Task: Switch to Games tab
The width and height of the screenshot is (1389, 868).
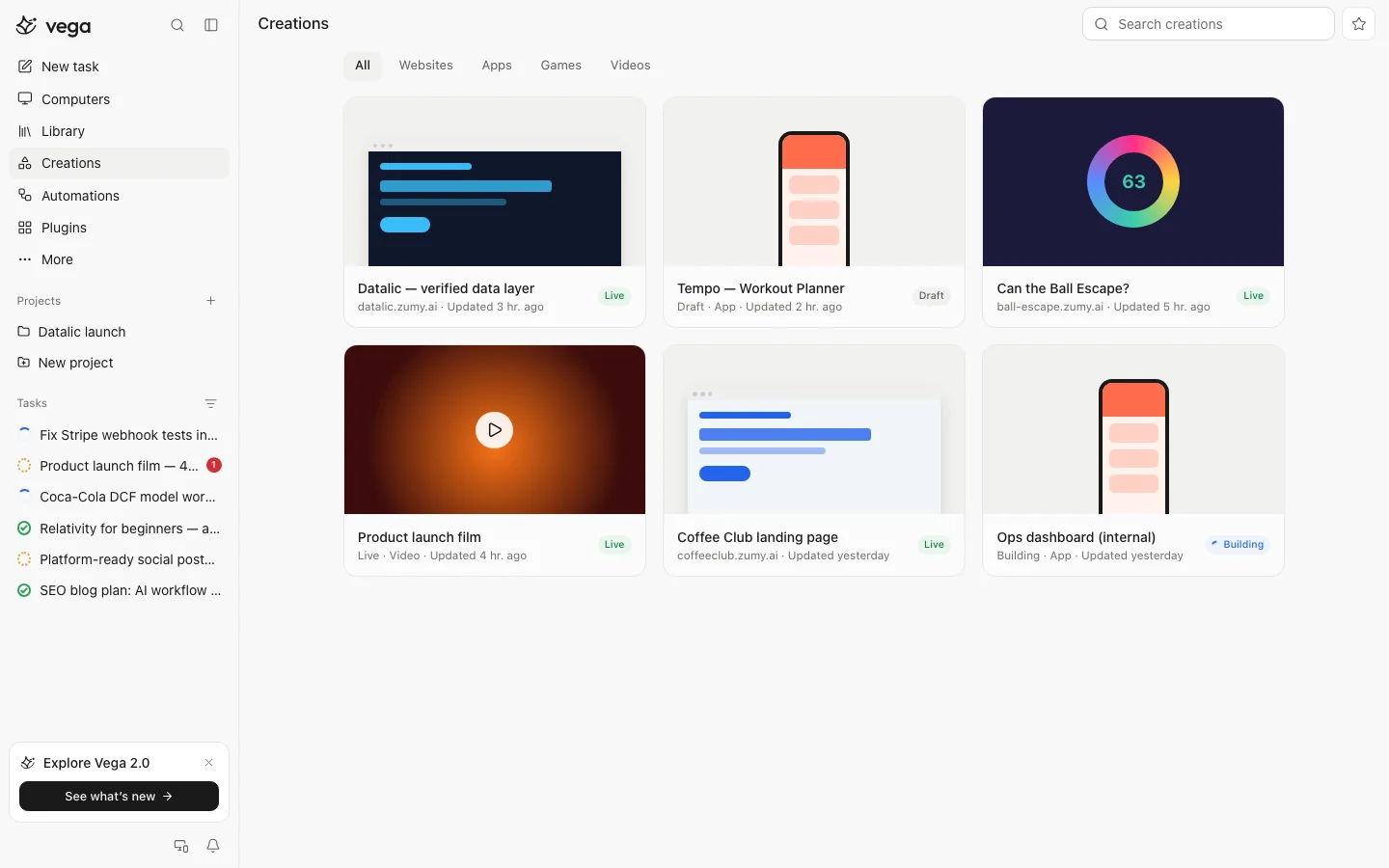Action: pos(561,66)
